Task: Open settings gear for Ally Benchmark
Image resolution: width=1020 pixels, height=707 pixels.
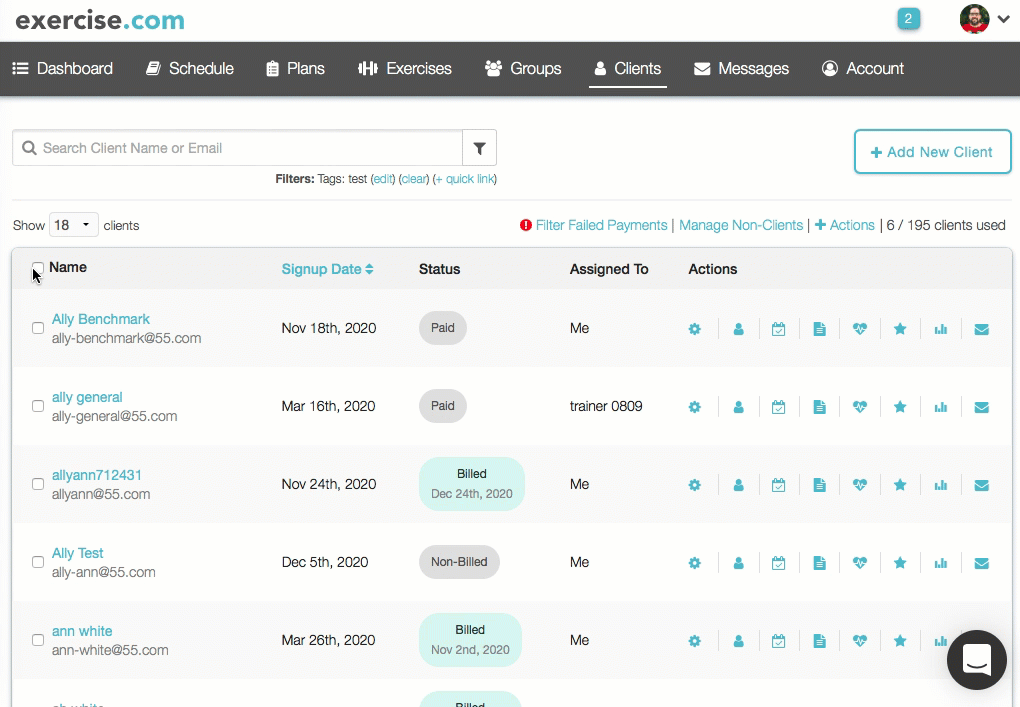Action: [x=694, y=328]
